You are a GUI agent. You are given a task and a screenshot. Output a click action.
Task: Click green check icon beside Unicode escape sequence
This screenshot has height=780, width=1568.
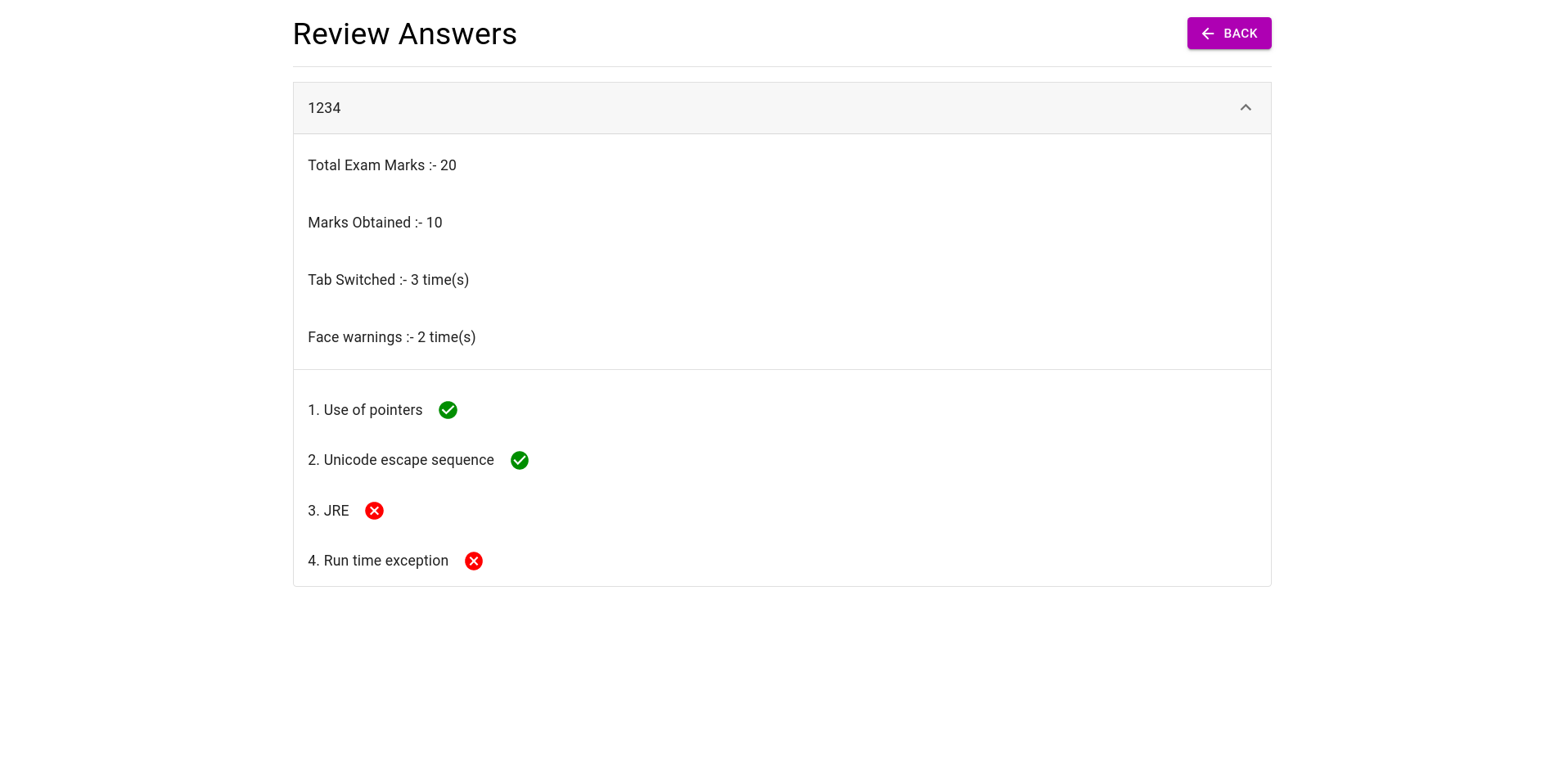point(520,461)
